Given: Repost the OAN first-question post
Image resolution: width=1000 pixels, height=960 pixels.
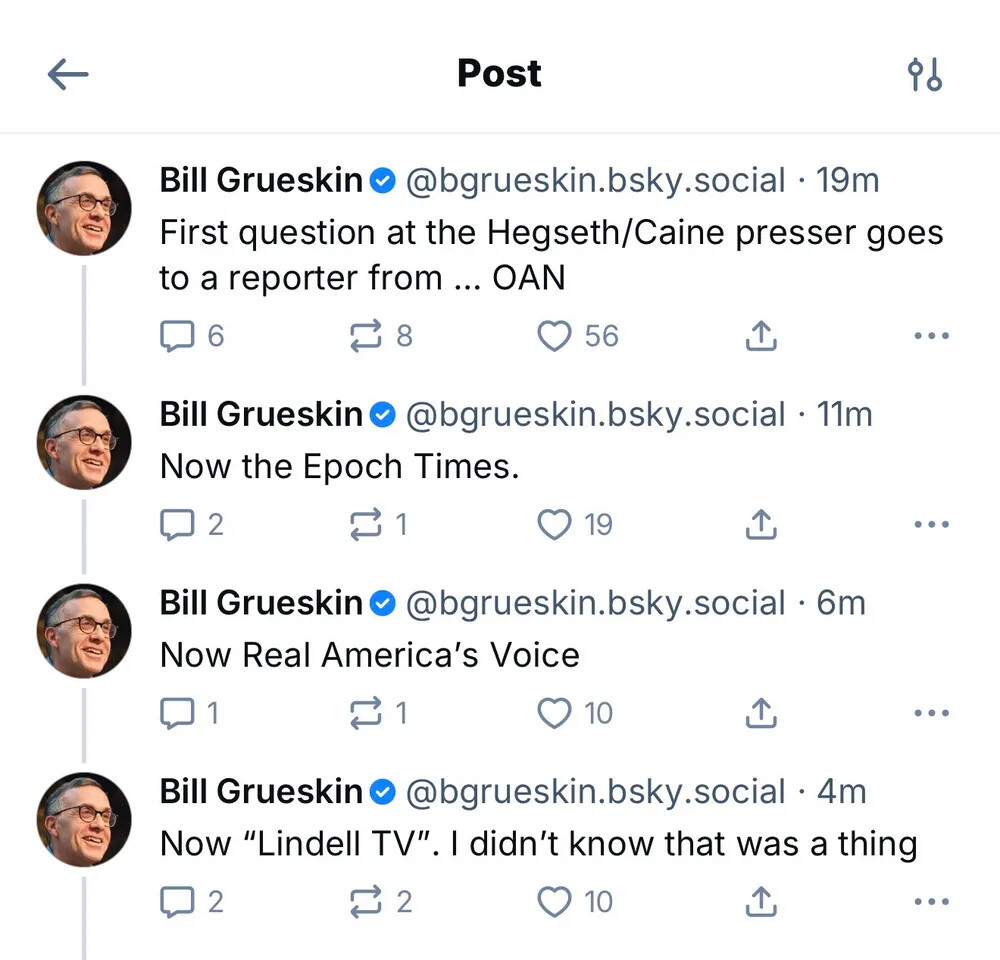Looking at the screenshot, I should pos(367,336).
